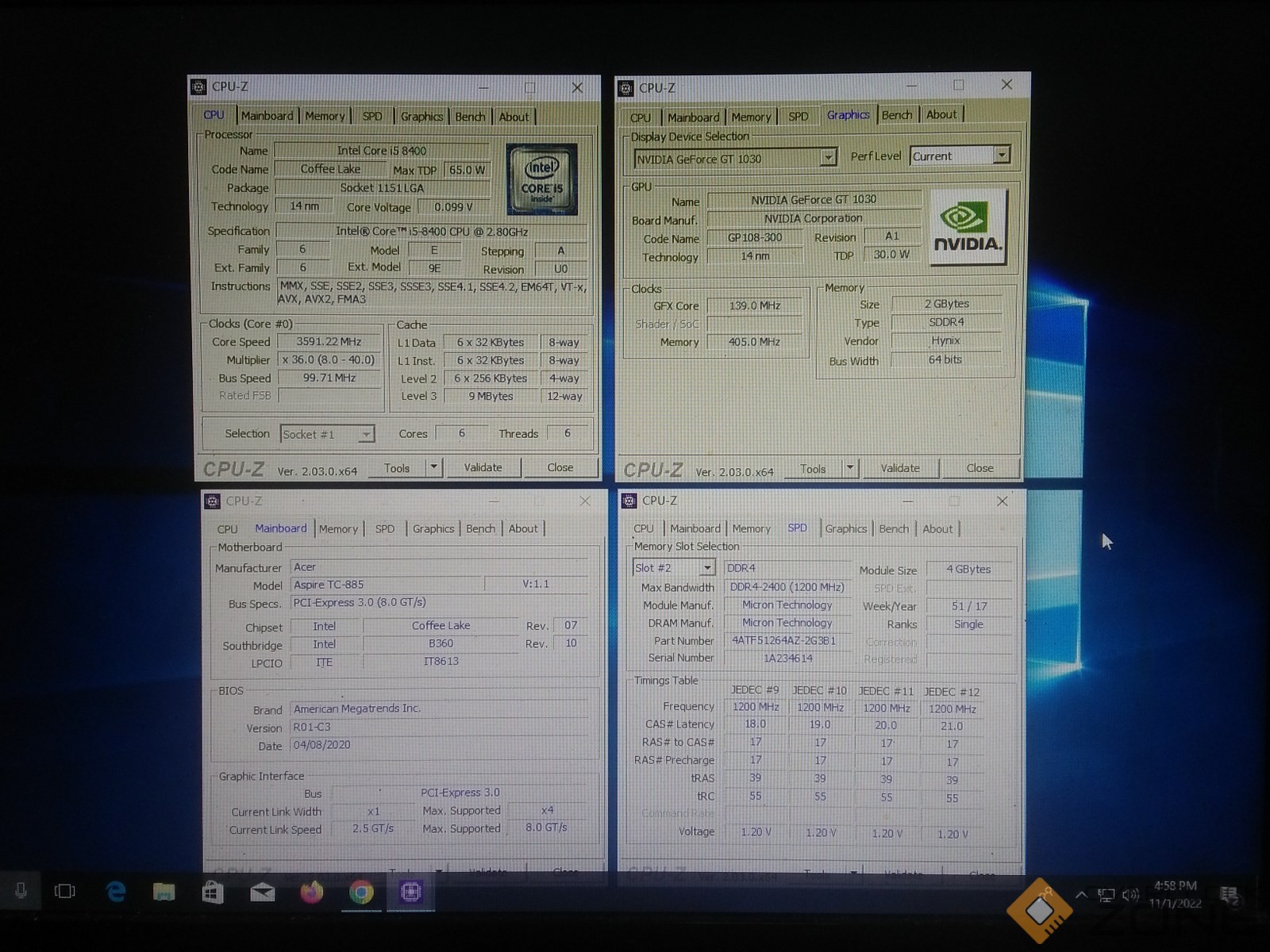
Task: Switch to Memory tab in the CPU window
Action: click(x=325, y=116)
